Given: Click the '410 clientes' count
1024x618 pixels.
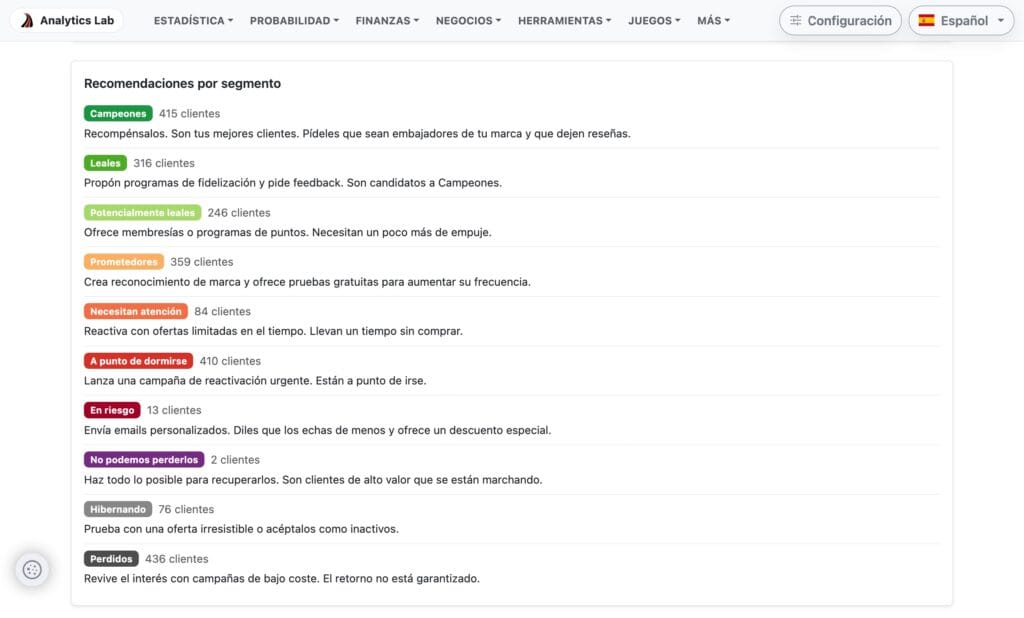Looking at the screenshot, I should pyautogui.click(x=230, y=361).
